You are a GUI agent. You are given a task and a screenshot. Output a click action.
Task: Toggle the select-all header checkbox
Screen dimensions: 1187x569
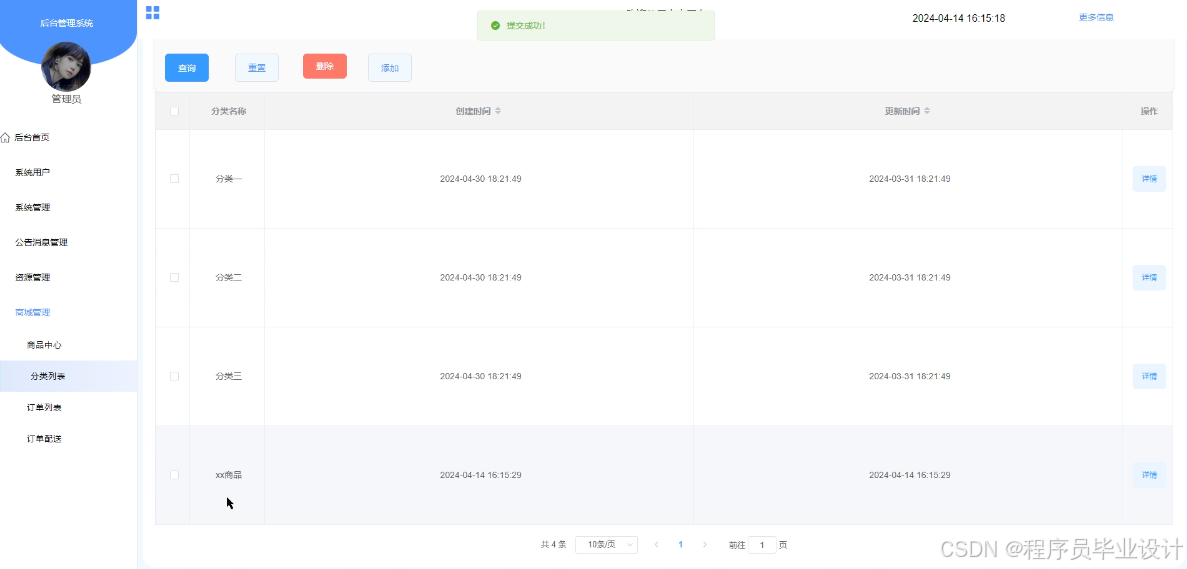[x=175, y=111]
